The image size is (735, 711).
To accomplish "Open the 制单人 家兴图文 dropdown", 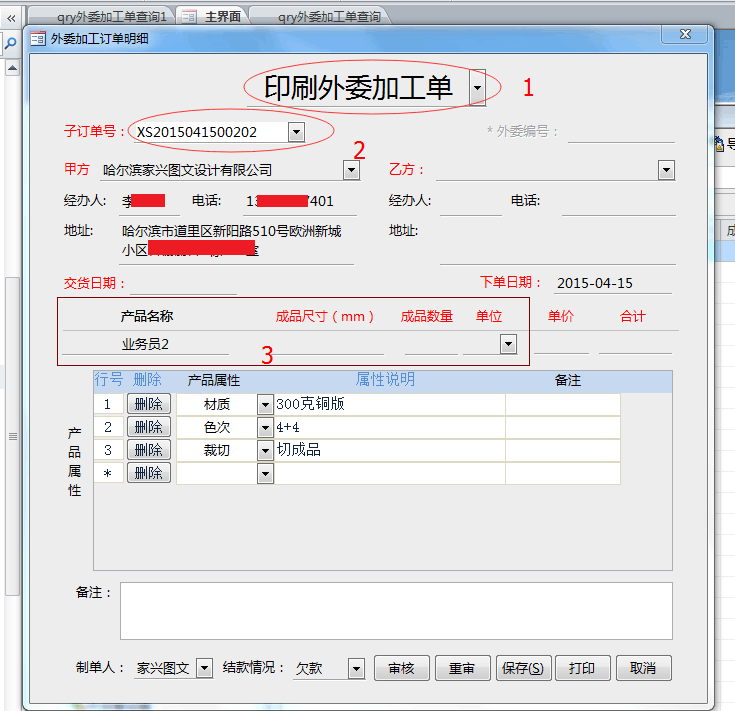I will tap(204, 668).
